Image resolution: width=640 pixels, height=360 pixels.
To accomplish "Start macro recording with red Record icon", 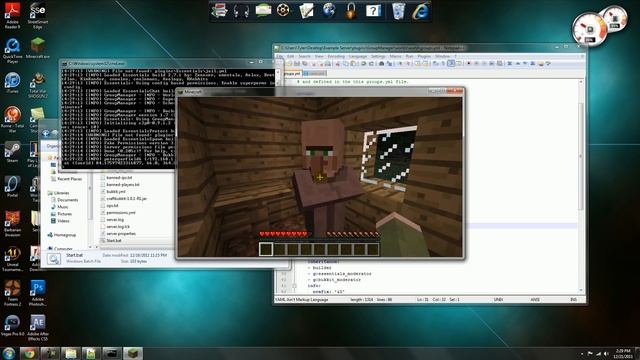I will [x=469, y=64].
